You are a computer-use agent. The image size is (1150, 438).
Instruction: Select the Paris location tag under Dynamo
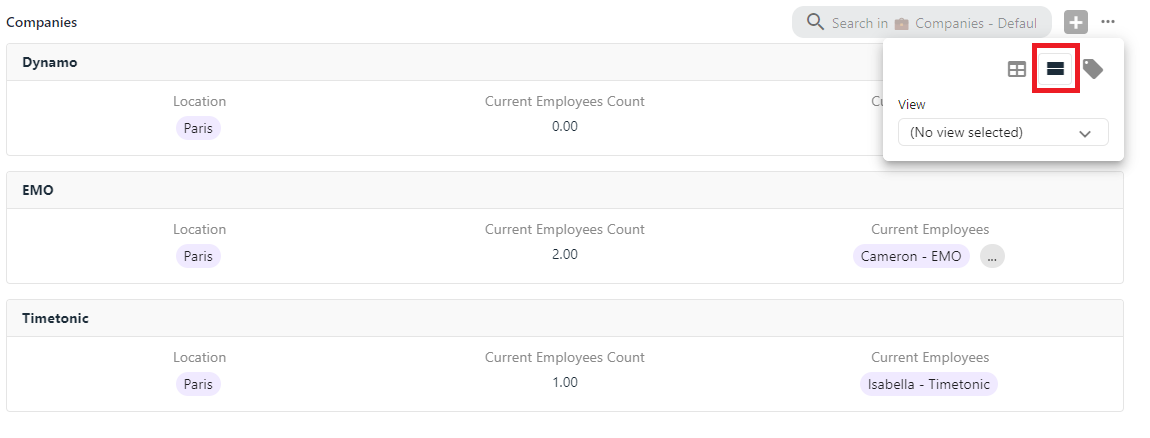[198, 128]
